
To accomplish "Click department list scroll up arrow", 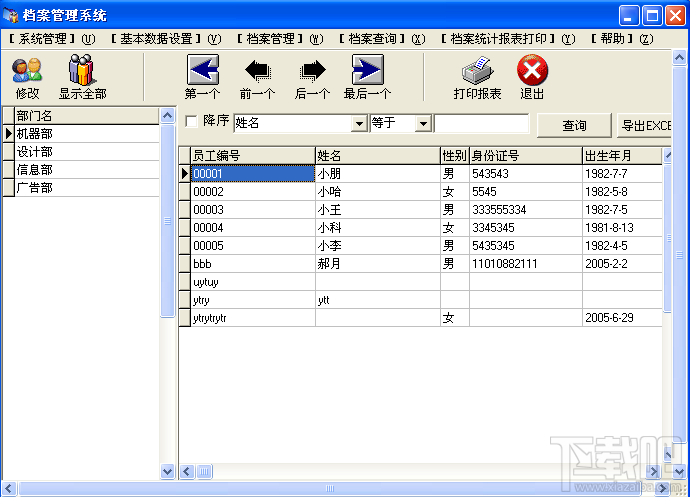I will (x=168, y=116).
